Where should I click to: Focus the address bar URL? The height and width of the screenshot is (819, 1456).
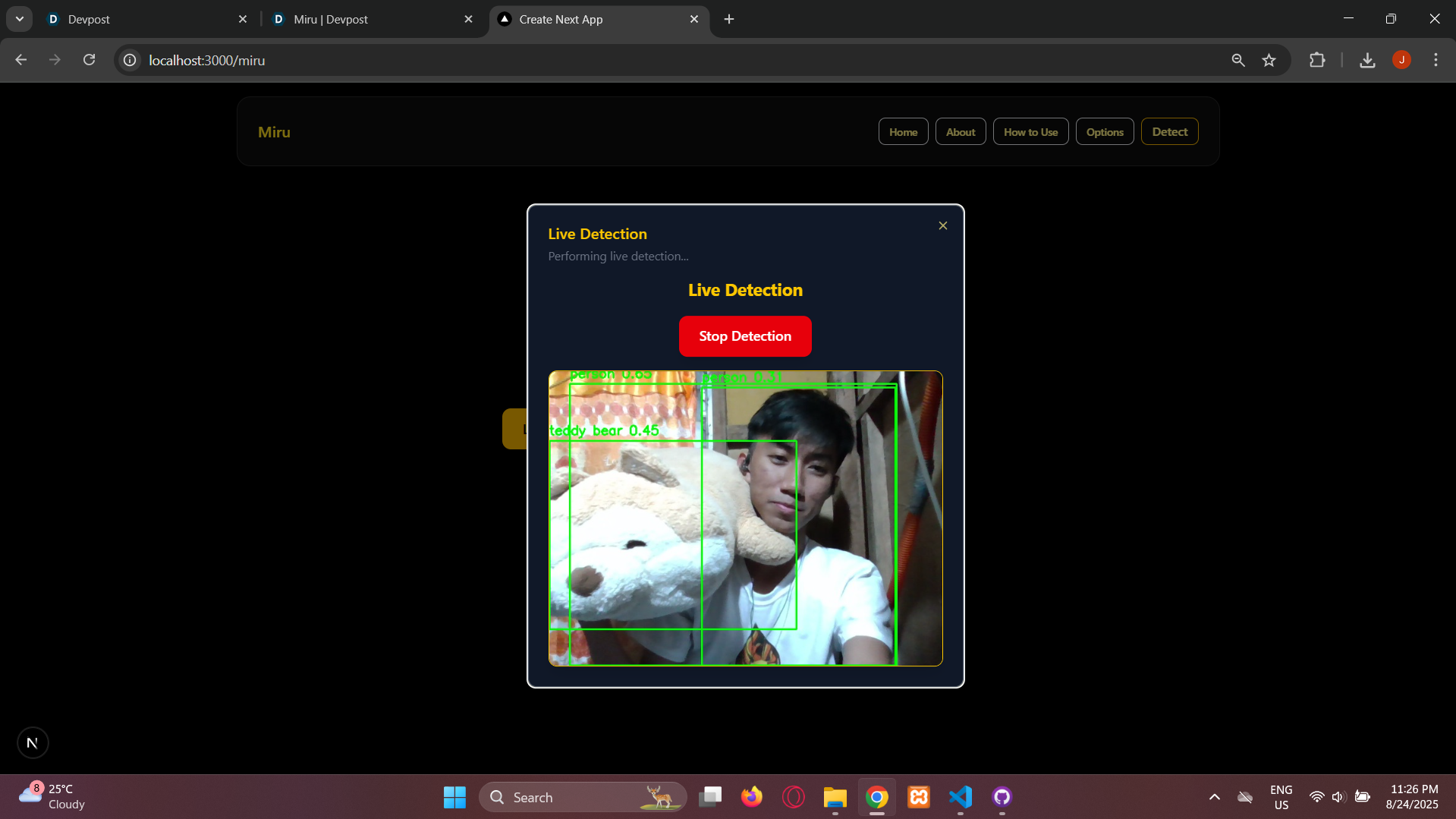tap(207, 60)
